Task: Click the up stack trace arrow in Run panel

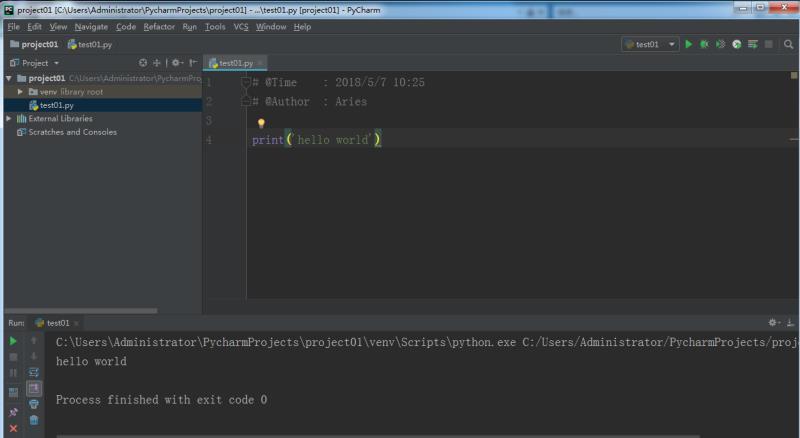Action: [34, 340]
